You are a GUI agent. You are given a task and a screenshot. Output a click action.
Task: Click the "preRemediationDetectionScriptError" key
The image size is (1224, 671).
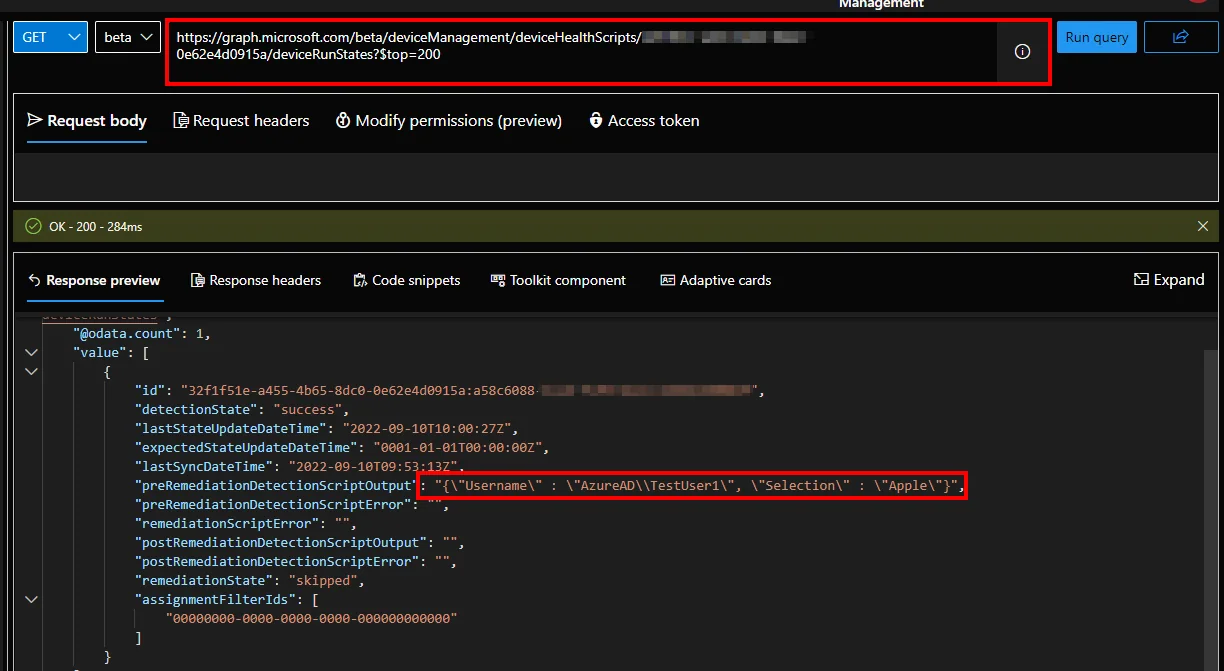(x=271, y=504)
